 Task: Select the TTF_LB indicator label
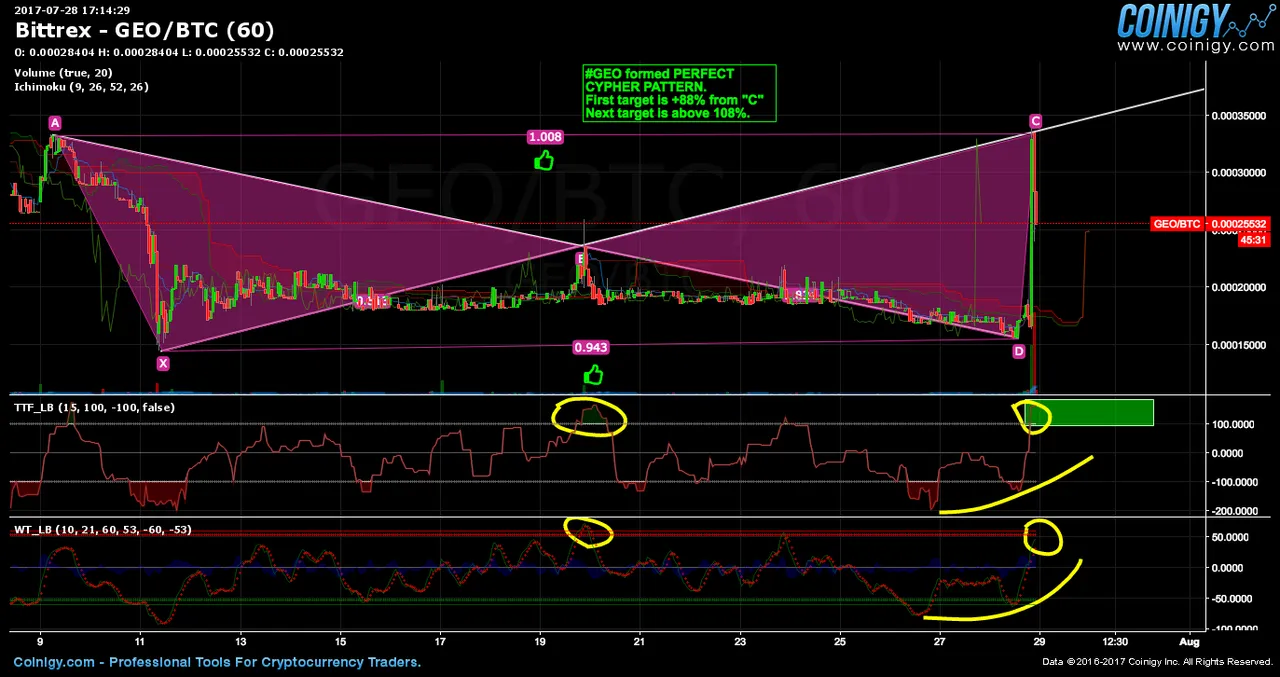point(93,407)
